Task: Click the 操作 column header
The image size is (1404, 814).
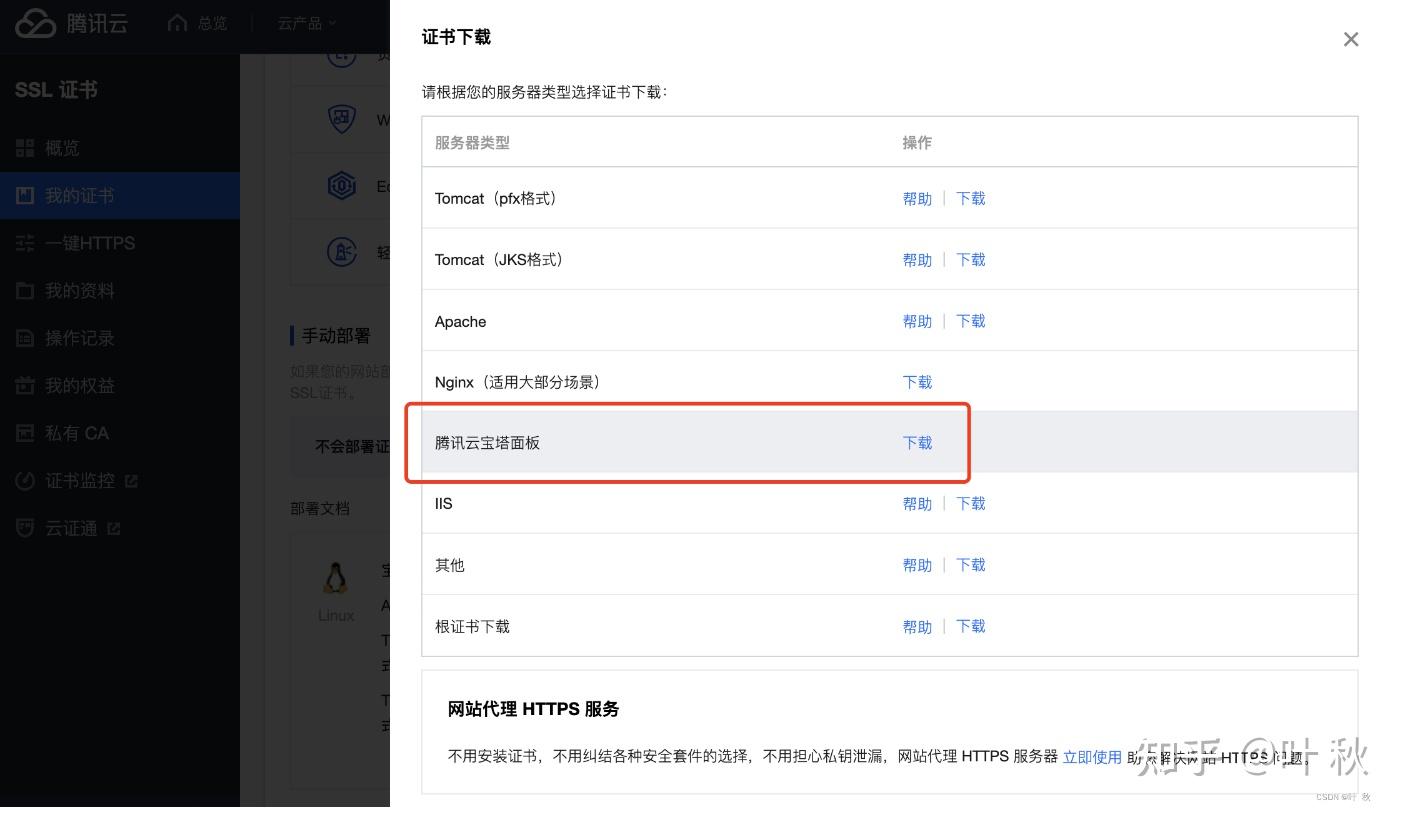Action: (x=917, y=143)
